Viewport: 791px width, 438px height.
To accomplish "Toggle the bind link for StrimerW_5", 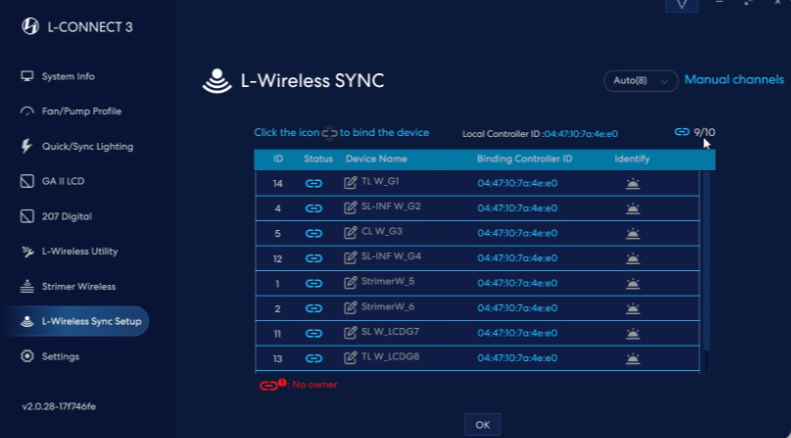I will 314,284.
